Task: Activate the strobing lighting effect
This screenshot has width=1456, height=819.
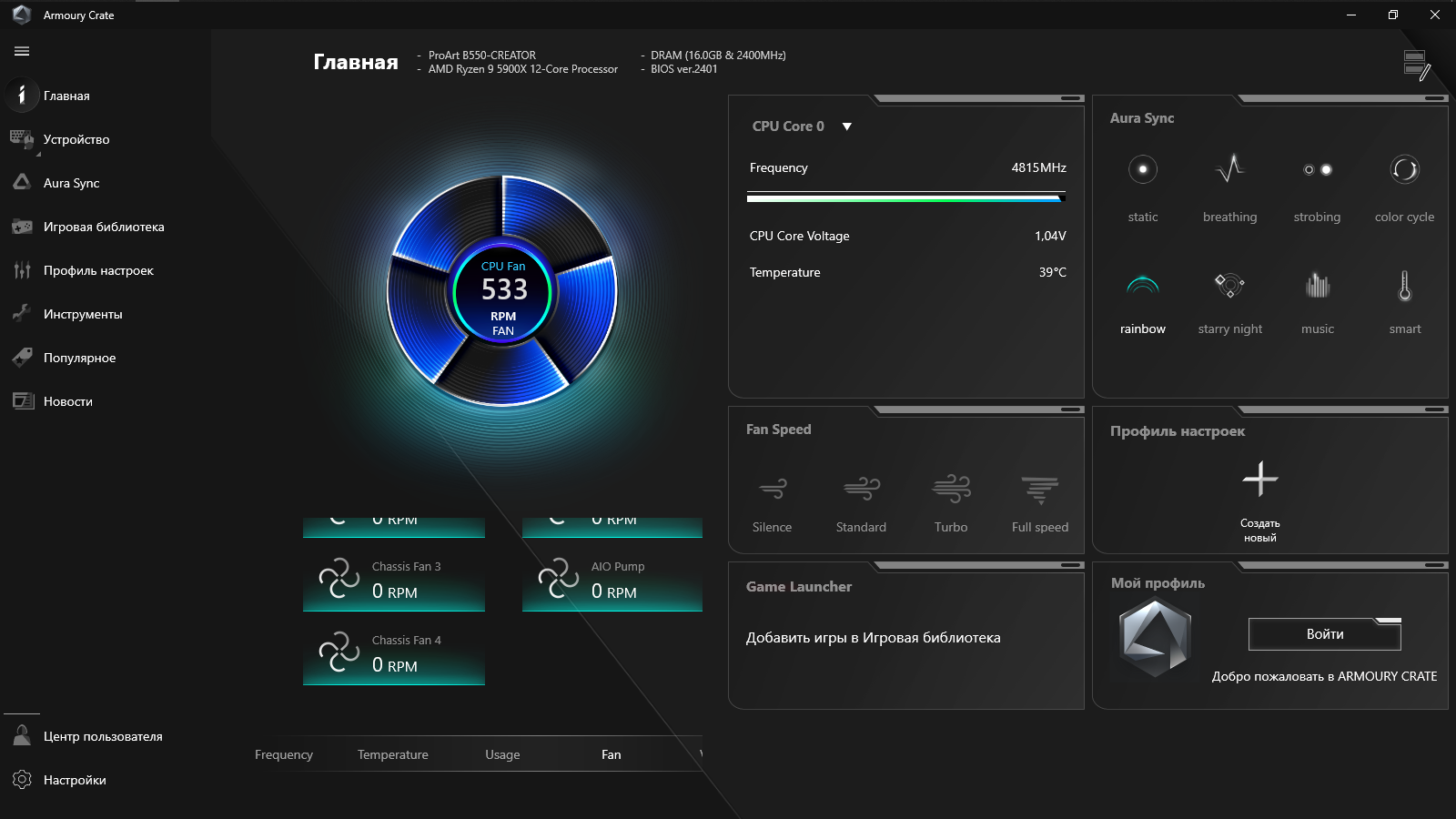Action: [x=1317, y=187]
